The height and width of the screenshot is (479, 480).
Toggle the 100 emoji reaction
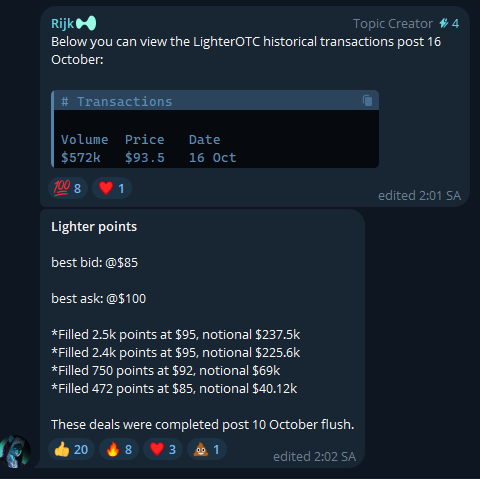[68, 188]
